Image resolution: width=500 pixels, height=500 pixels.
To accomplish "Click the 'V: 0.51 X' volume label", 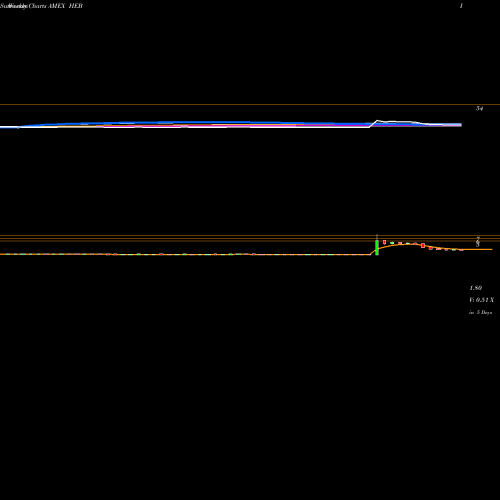I will 481,300.
